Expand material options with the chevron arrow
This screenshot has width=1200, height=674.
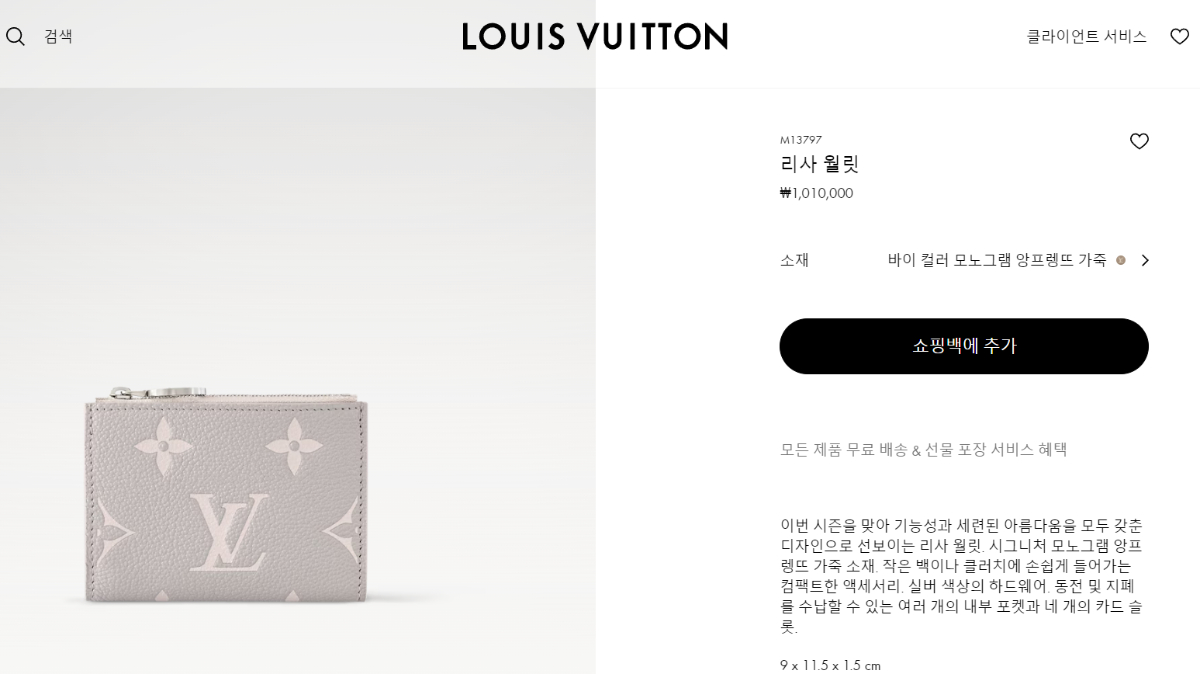tap(1145, 260)
